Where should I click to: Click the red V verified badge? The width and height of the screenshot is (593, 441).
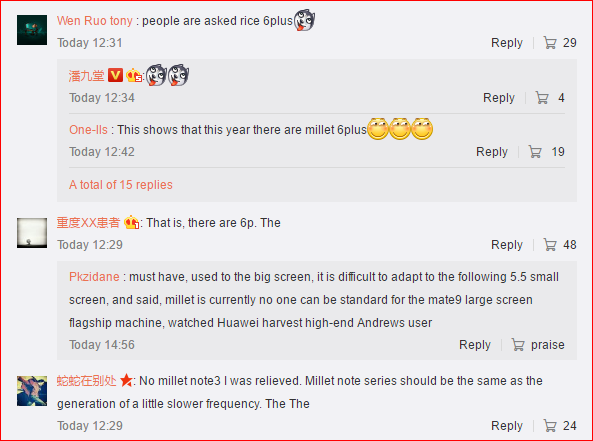click(115, 75)
